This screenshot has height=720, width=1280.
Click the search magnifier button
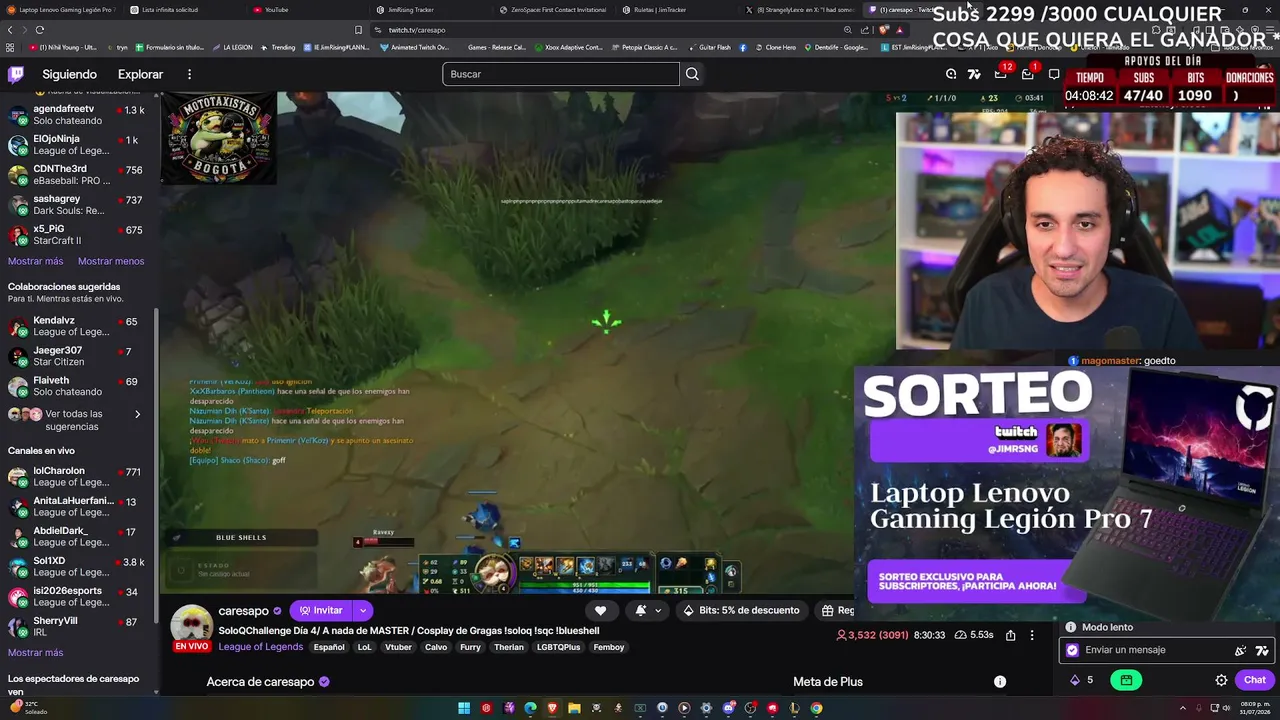click(692, 74)
